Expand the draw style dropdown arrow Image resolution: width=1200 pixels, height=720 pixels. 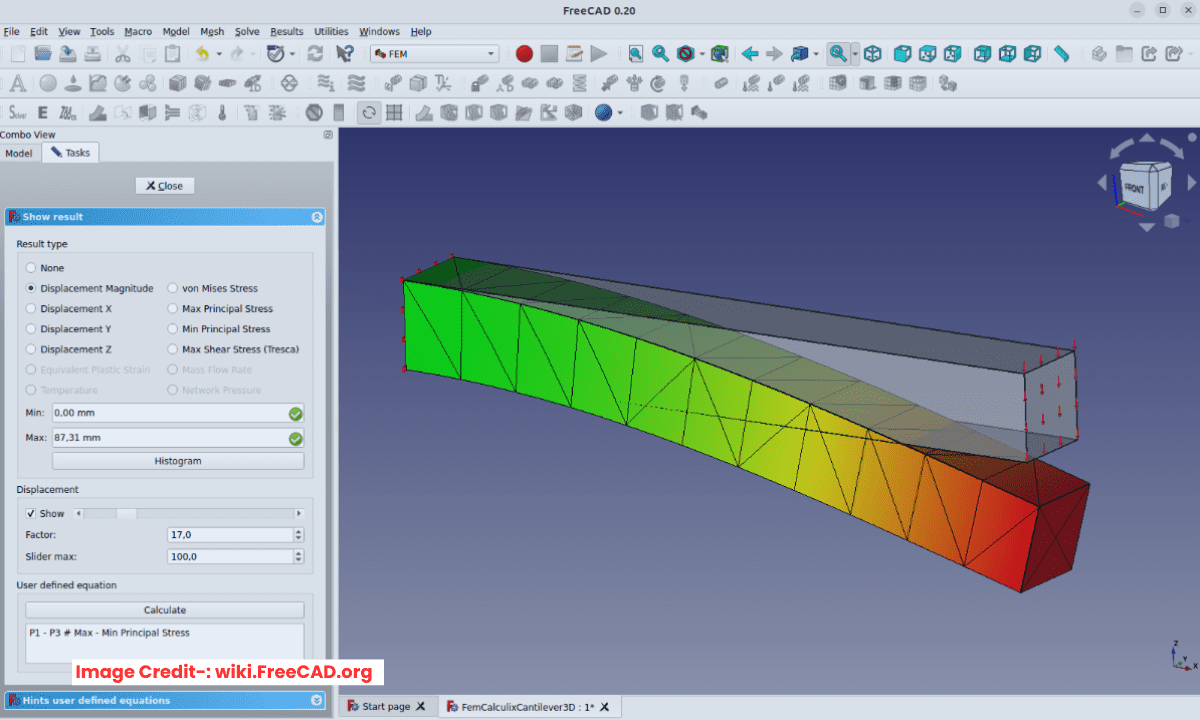pos(619,112)
